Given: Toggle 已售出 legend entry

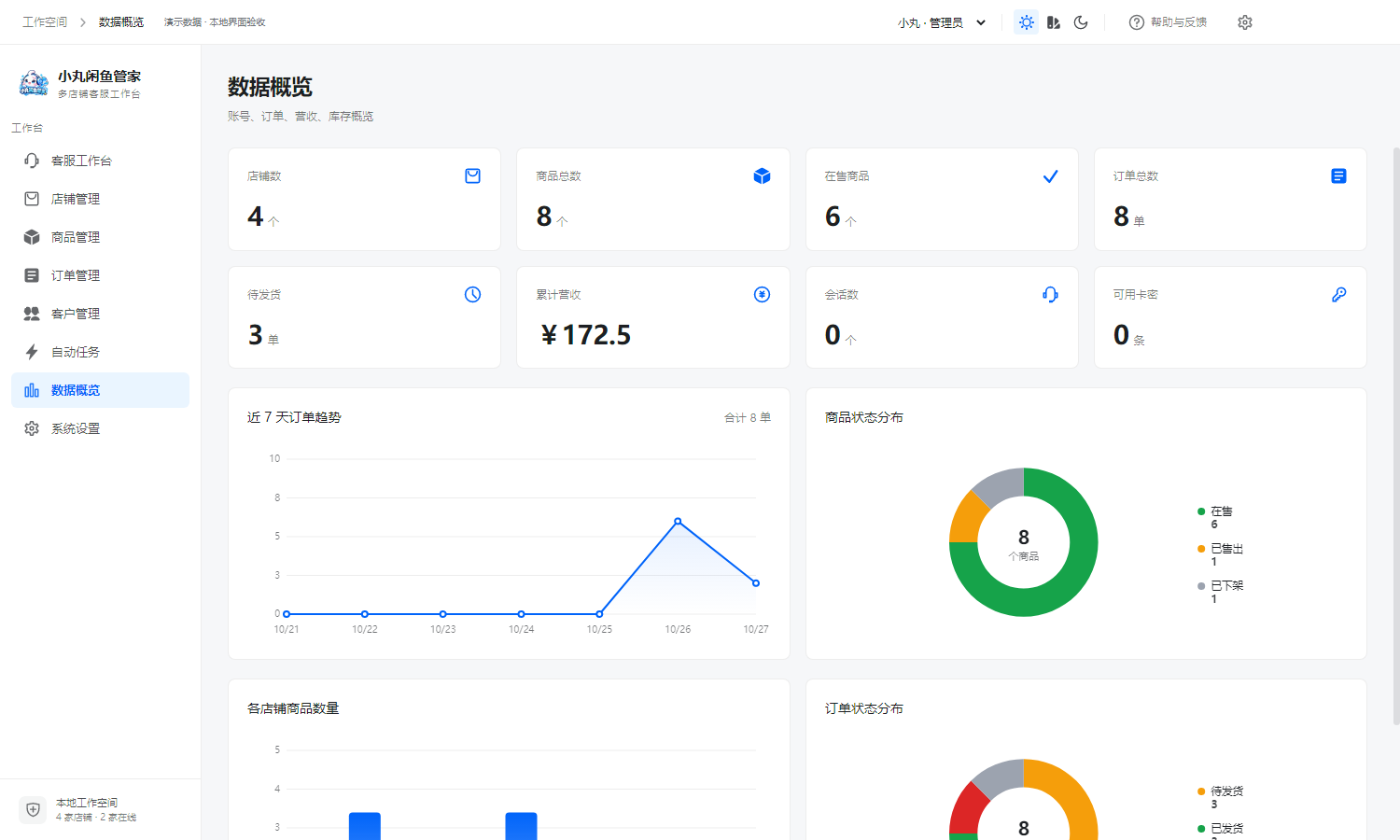Looking at the screenshot, I should pyautogui.click(x=1221, y=554).
